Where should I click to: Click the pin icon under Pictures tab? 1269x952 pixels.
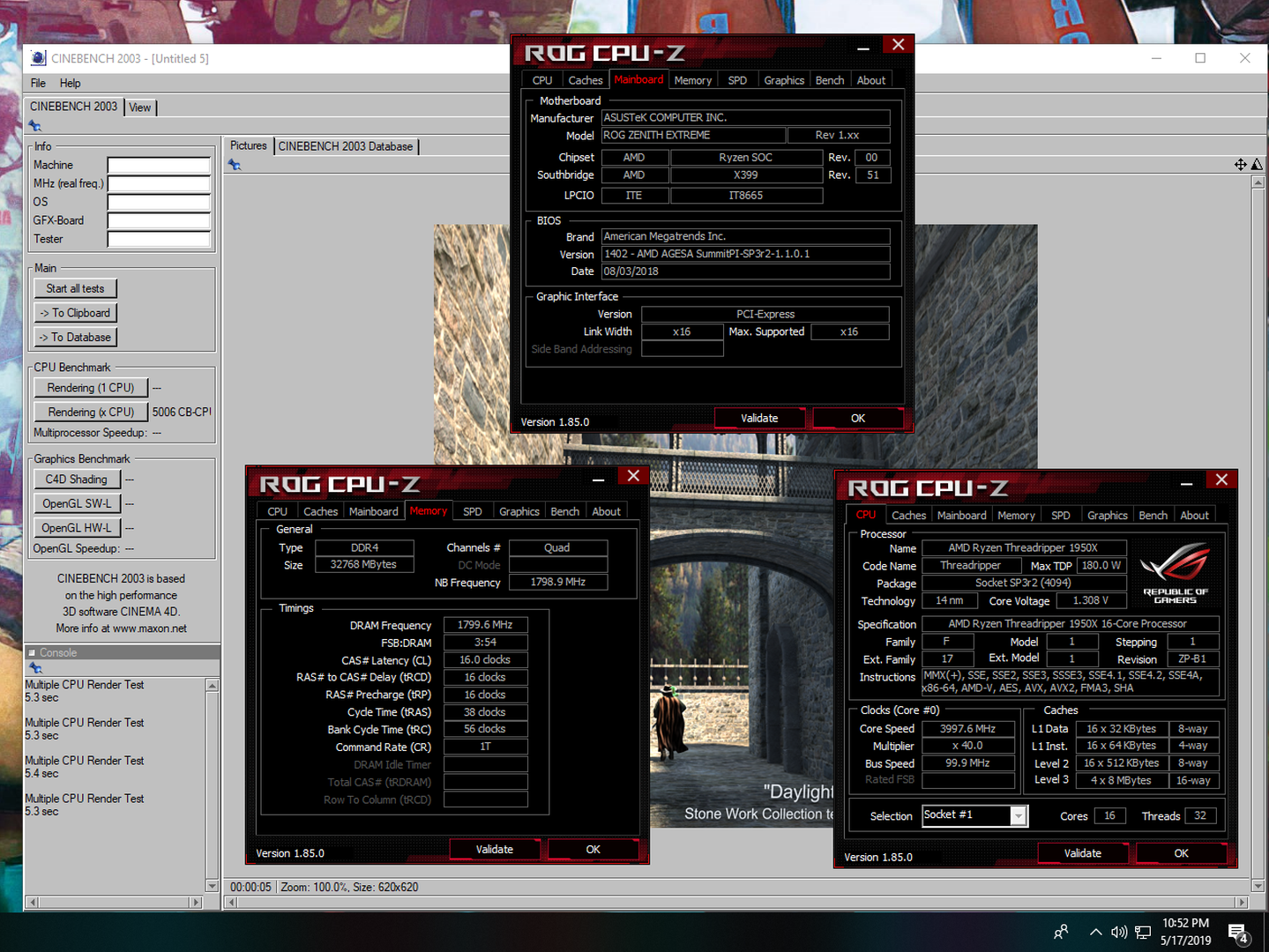click(235, 165)
